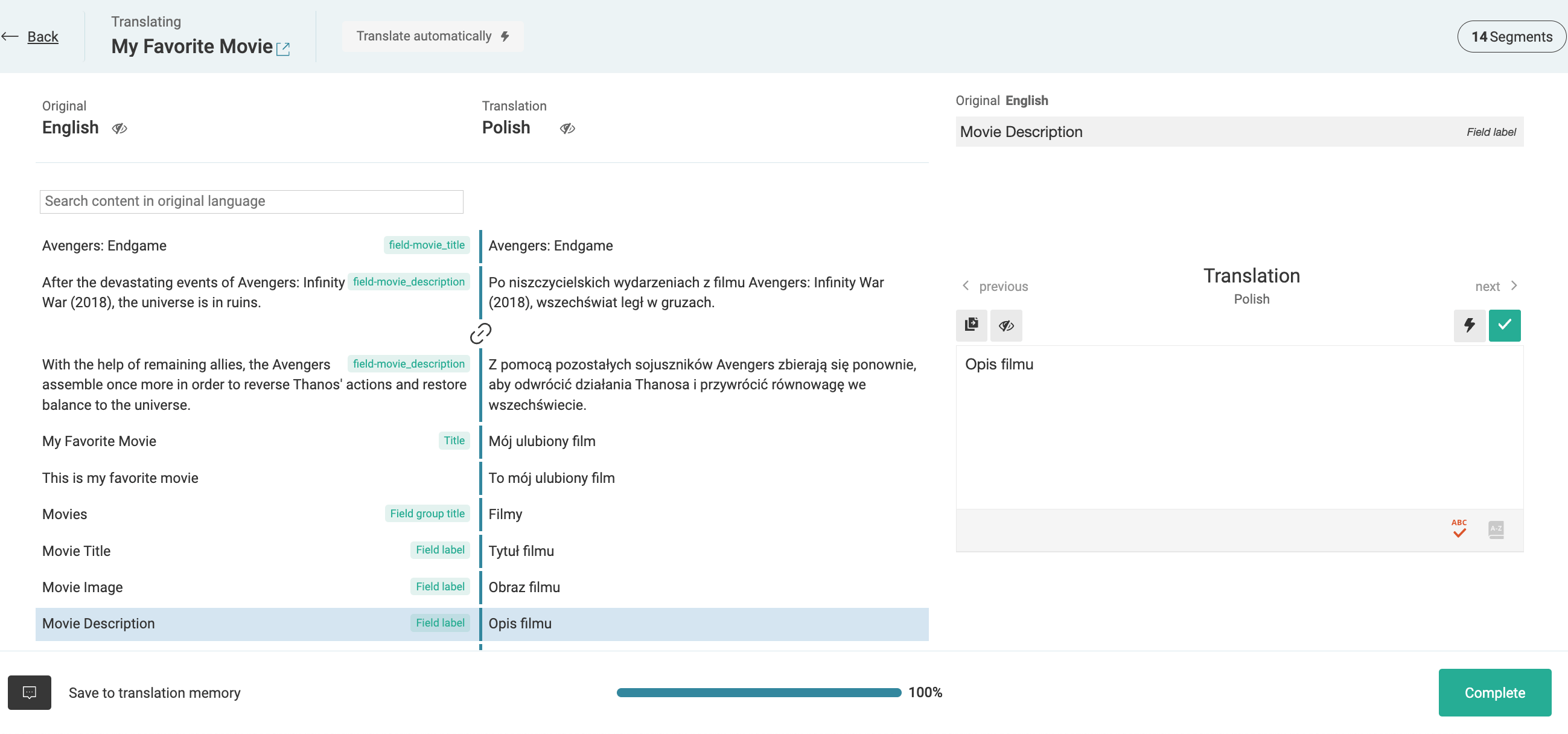Toggle visibility of the Polish translation column
This screenshot has height=734, width=1568.
pyautogui.click(x=567, y=129)
